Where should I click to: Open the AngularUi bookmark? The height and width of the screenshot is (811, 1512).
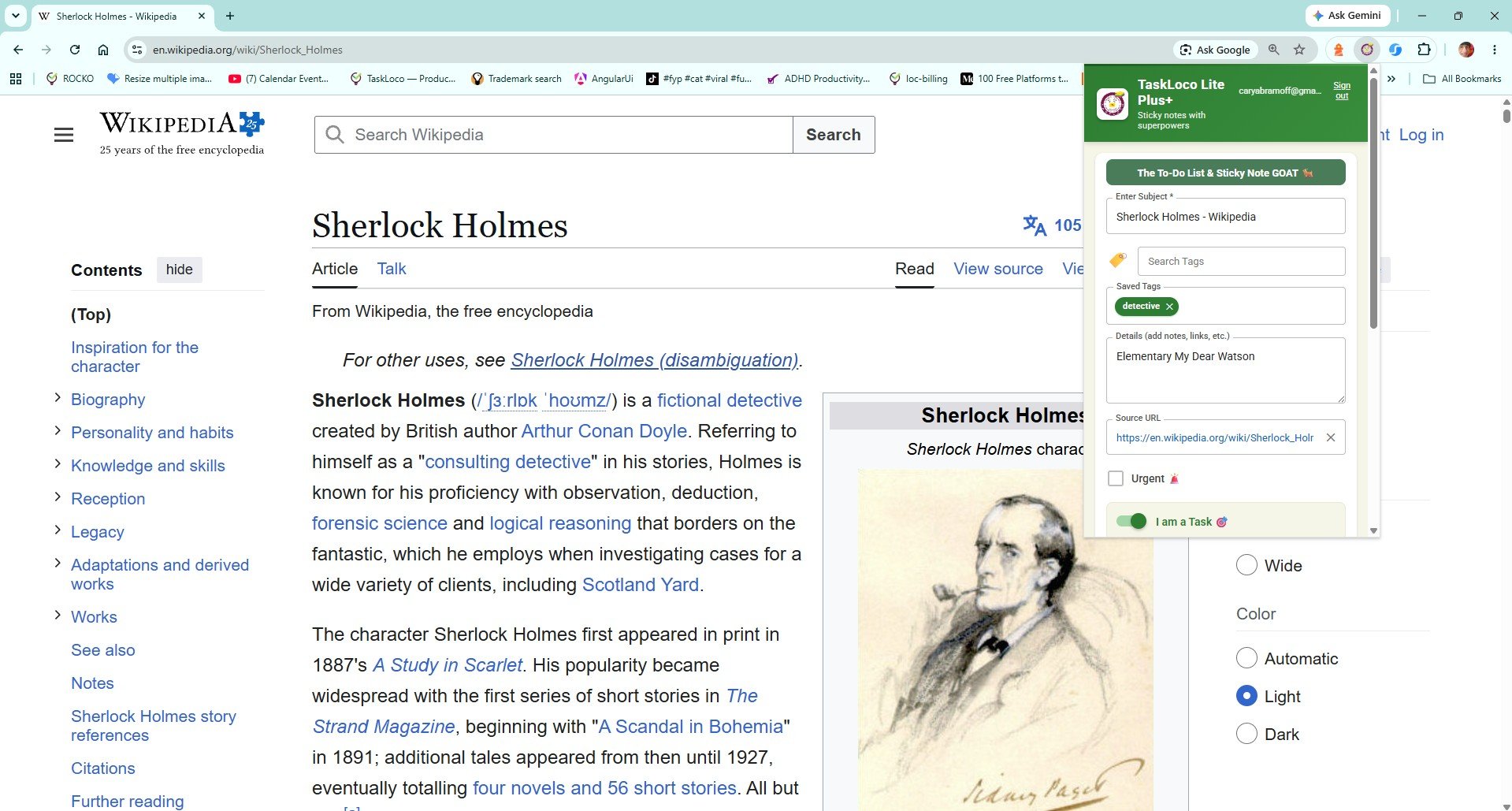coord(604,79)
